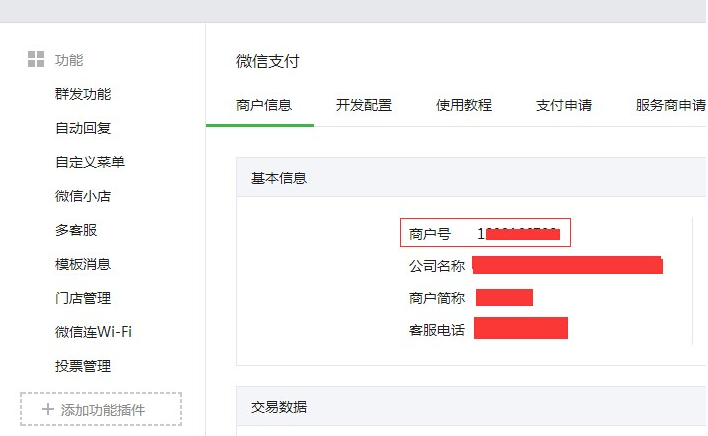Click the 商户简称 label

437,298
